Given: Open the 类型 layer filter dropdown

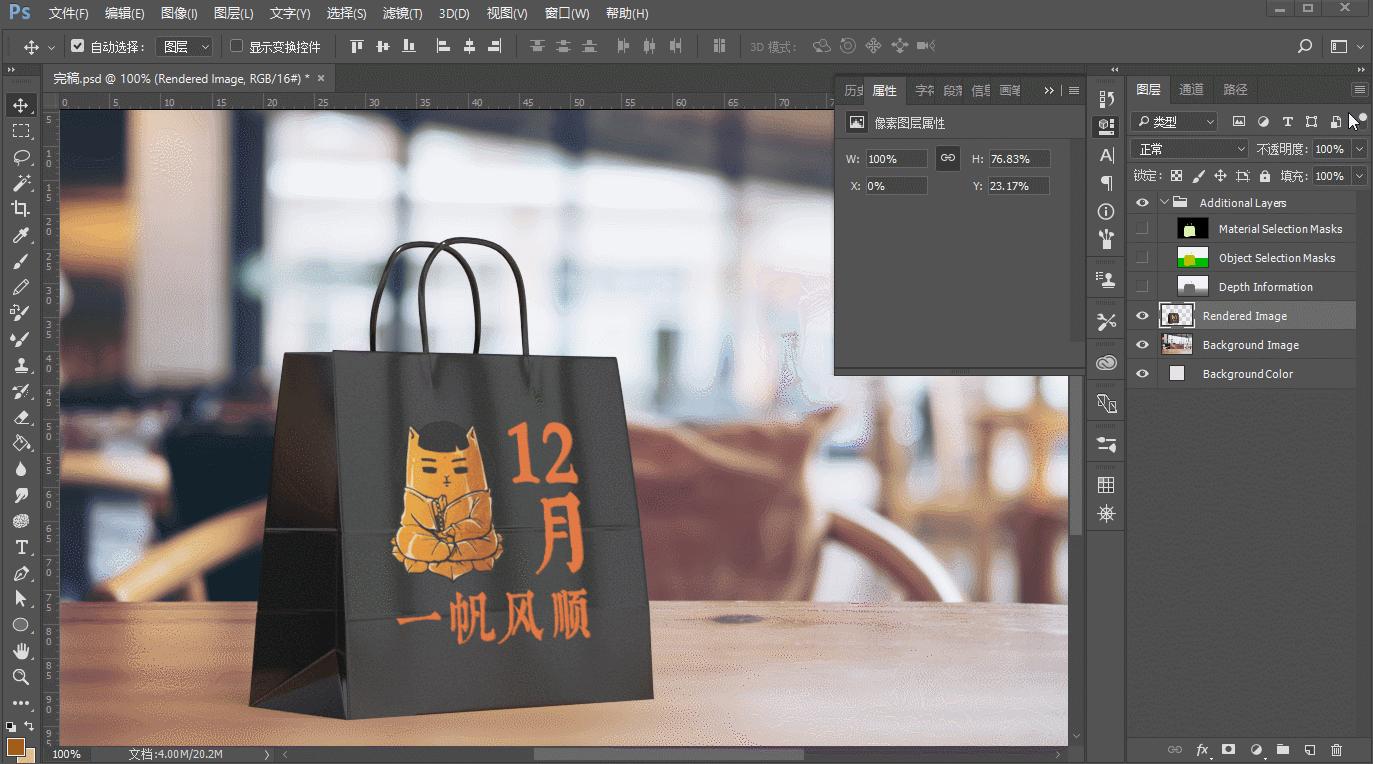Looking at the screenshot, I should click(1173, 121).
